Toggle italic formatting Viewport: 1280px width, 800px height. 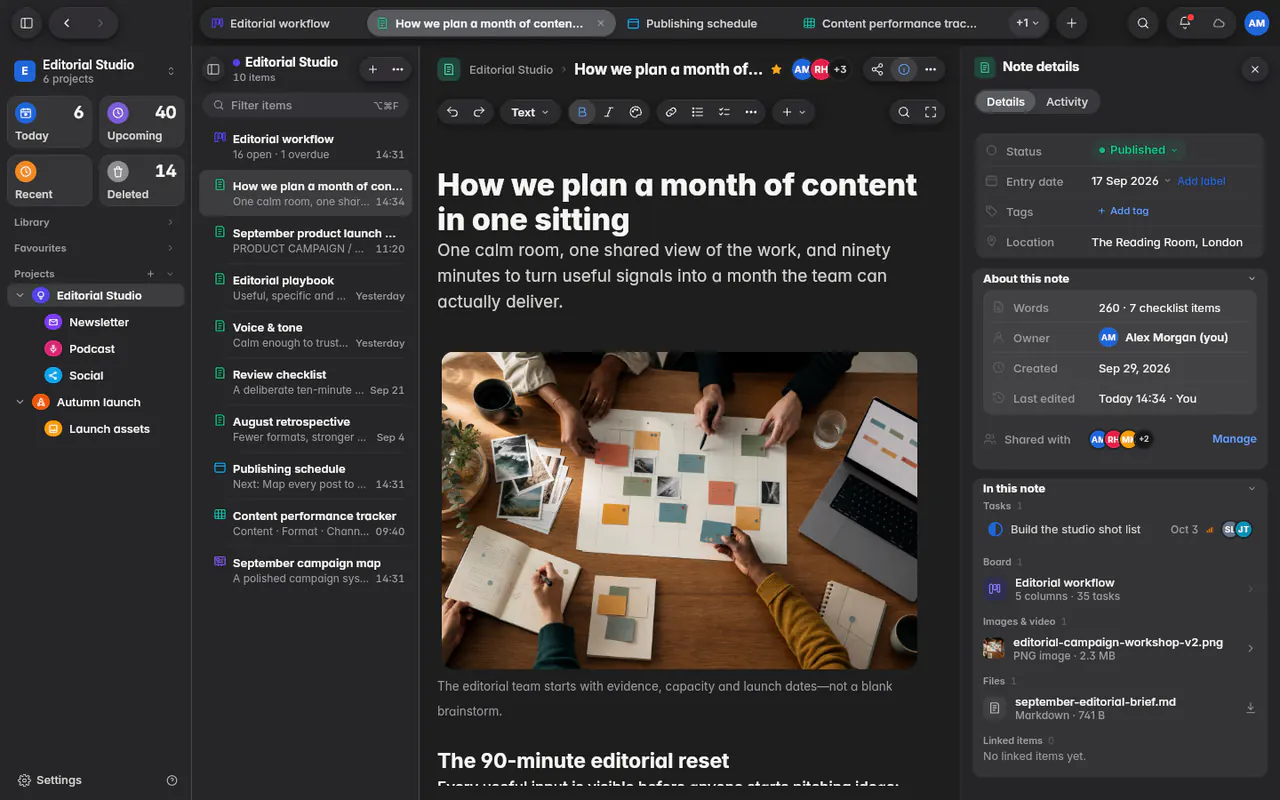tap(609, 112)
